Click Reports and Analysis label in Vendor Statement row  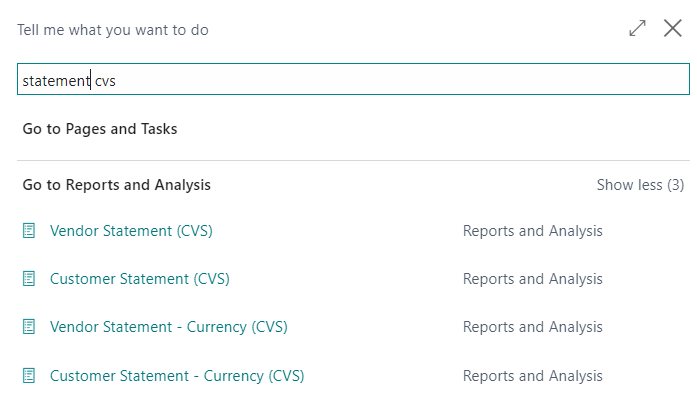coord(532,231)
